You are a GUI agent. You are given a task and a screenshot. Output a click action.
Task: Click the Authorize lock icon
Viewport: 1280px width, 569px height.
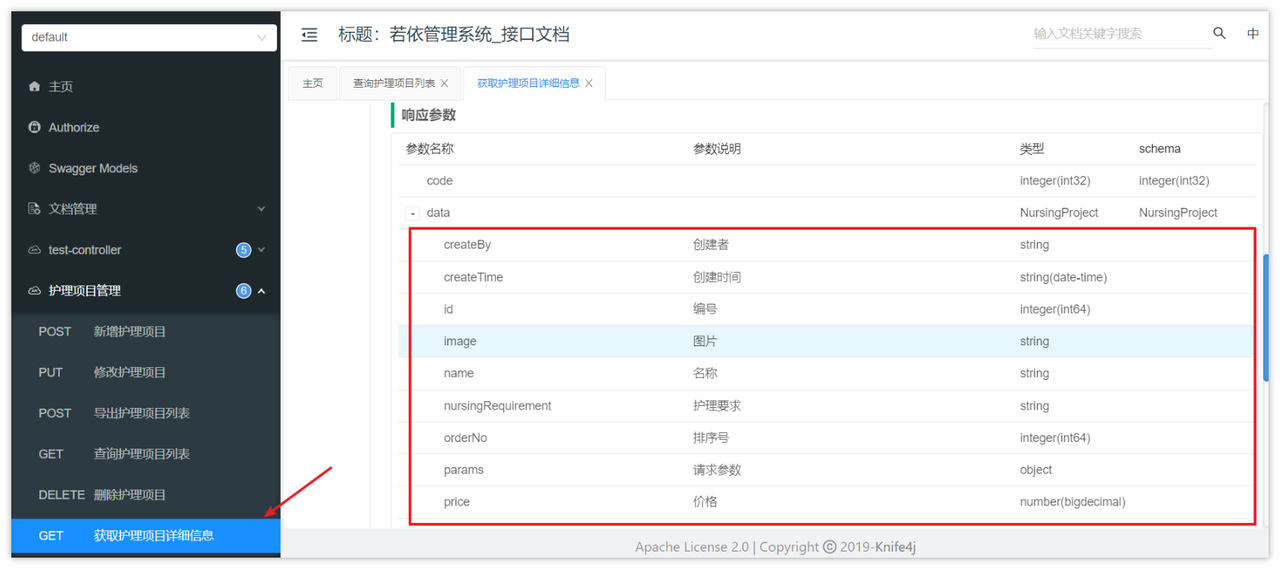(x=35, y=128)
